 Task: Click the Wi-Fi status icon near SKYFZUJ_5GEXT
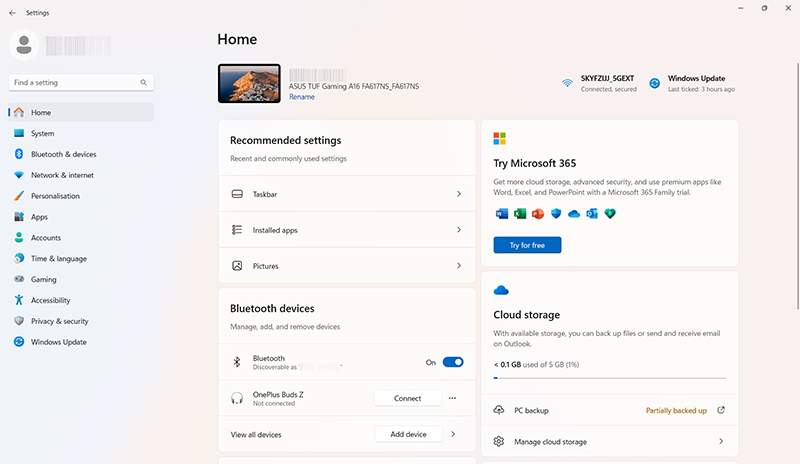[x=567, y=83]
